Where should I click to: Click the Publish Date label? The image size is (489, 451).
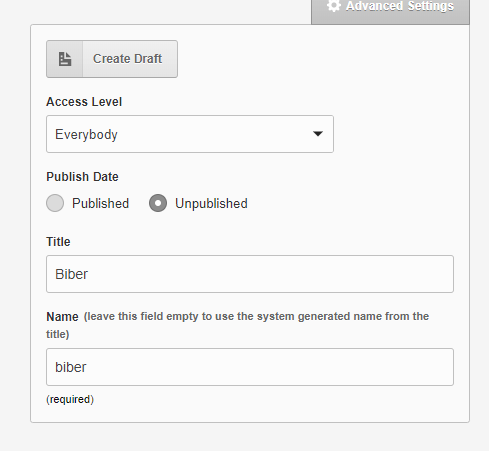82,177
